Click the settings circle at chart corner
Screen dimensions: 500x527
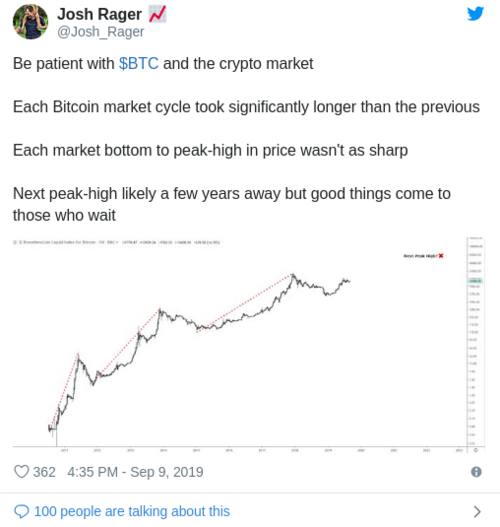click(x=476, y=450)
